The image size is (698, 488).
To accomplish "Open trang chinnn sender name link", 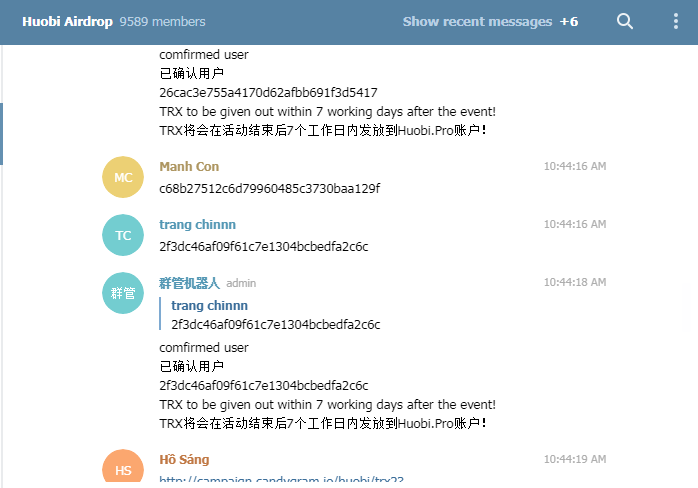I will click(x=198, y=224).
